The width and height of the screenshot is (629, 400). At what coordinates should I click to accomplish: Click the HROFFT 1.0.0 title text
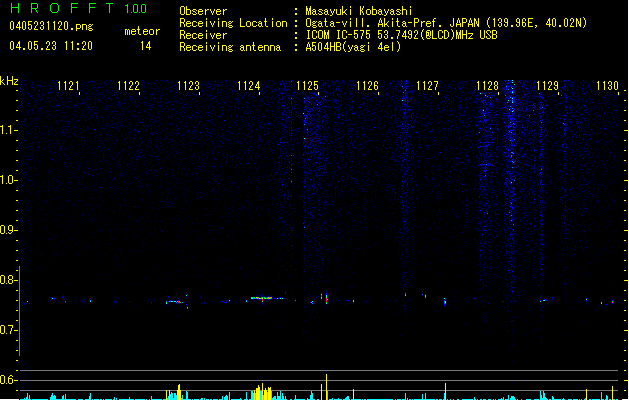[x=78, y=8]
